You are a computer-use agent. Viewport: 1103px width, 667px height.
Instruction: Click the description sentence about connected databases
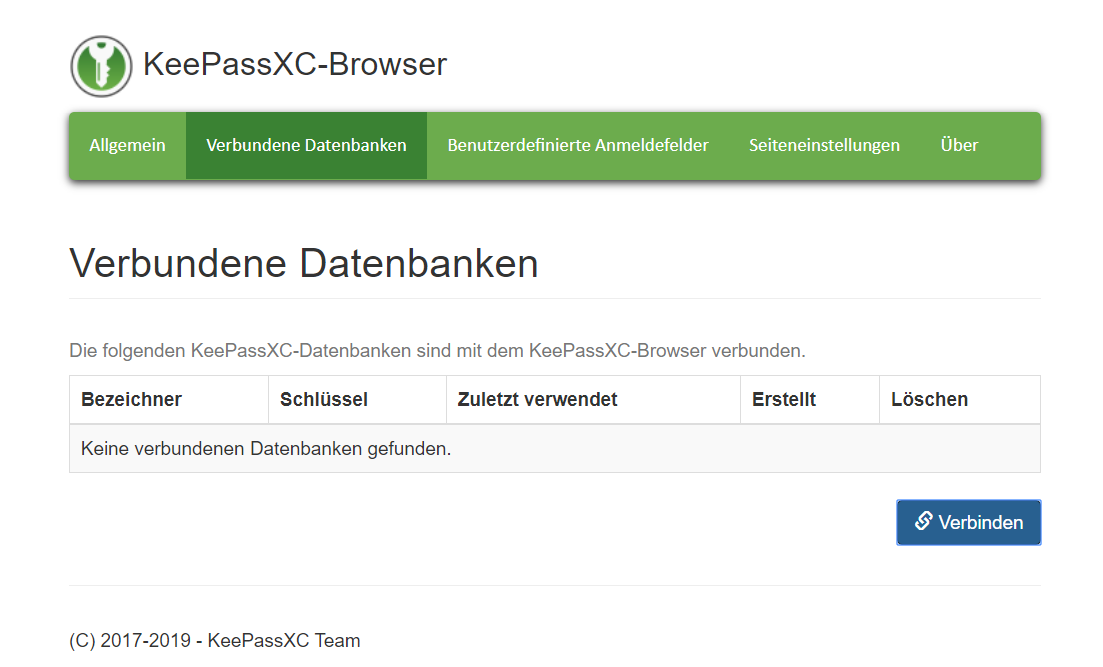(437, 350)
